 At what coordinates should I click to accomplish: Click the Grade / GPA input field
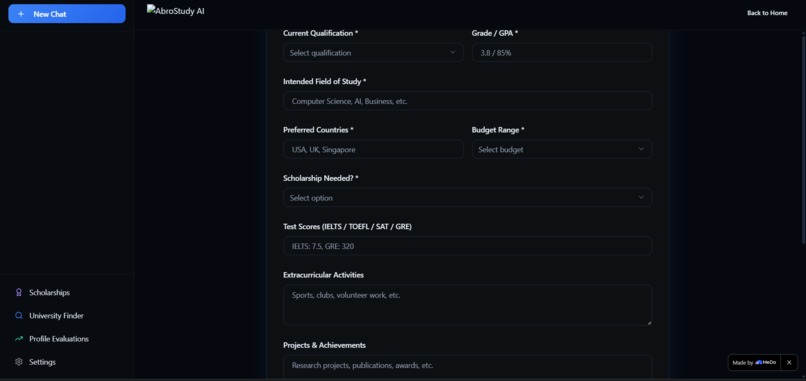coord(562,52)
